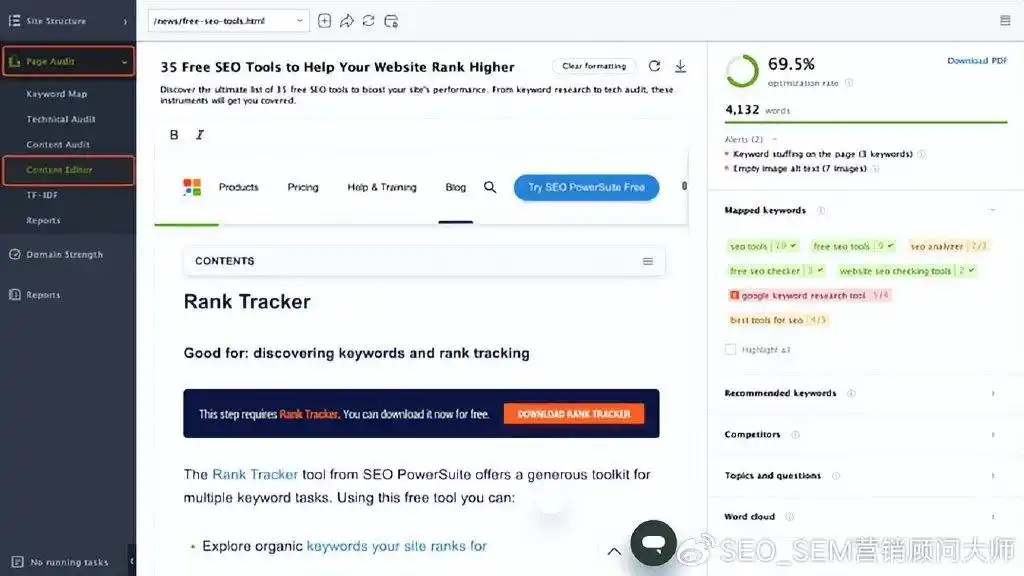The width and height of the screenshot is (1024, 576).
Task: Open Pricing in page navigation
Action: [x=303, y=187]
